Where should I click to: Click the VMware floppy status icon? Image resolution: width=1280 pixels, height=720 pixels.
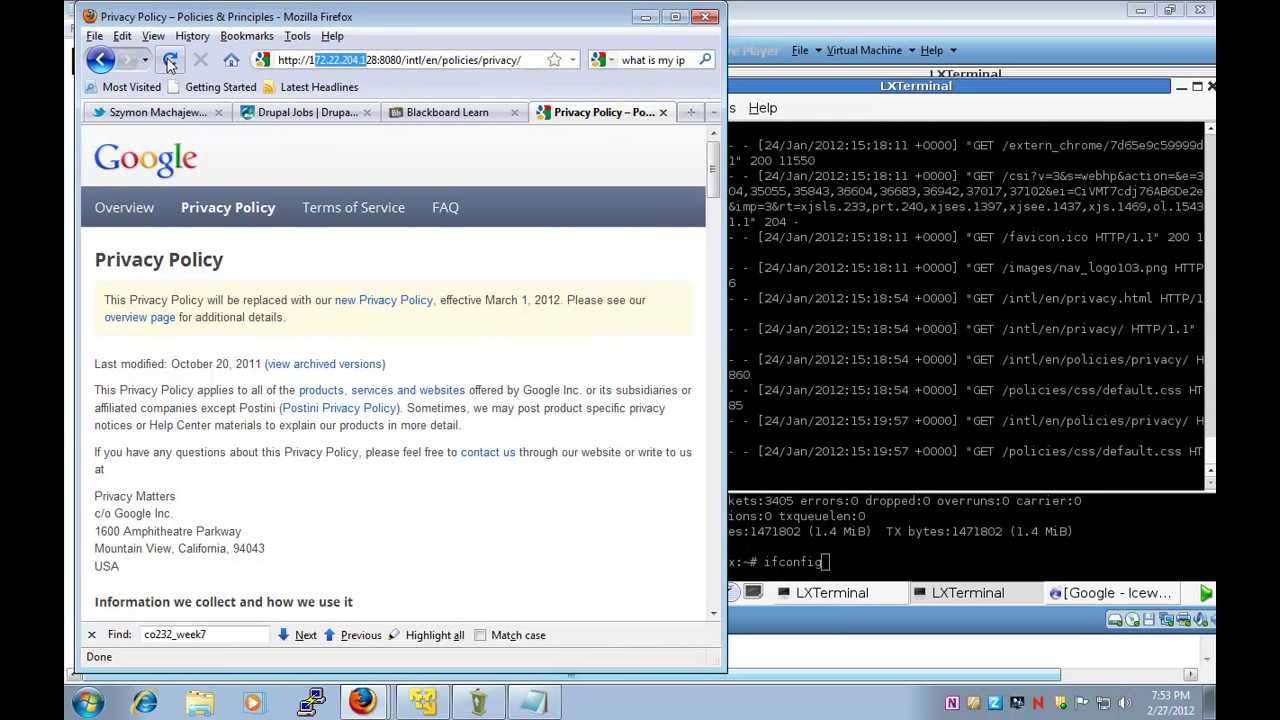pos(1149,620)
